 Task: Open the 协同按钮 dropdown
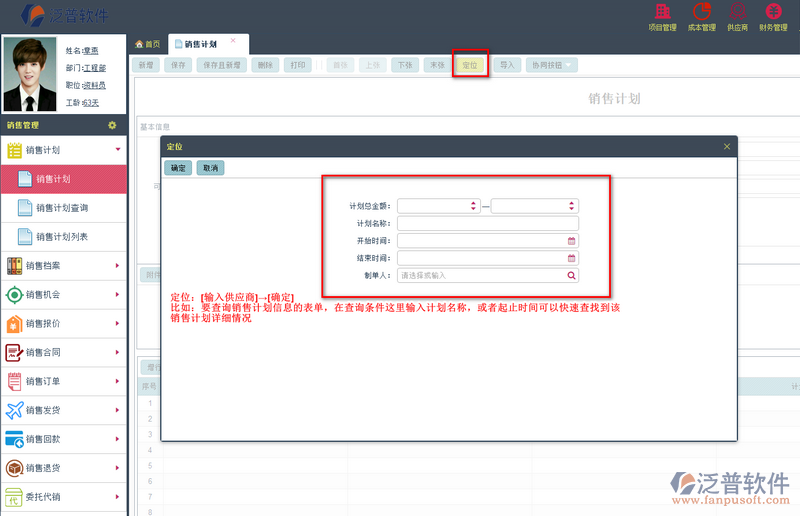(553, 65)
